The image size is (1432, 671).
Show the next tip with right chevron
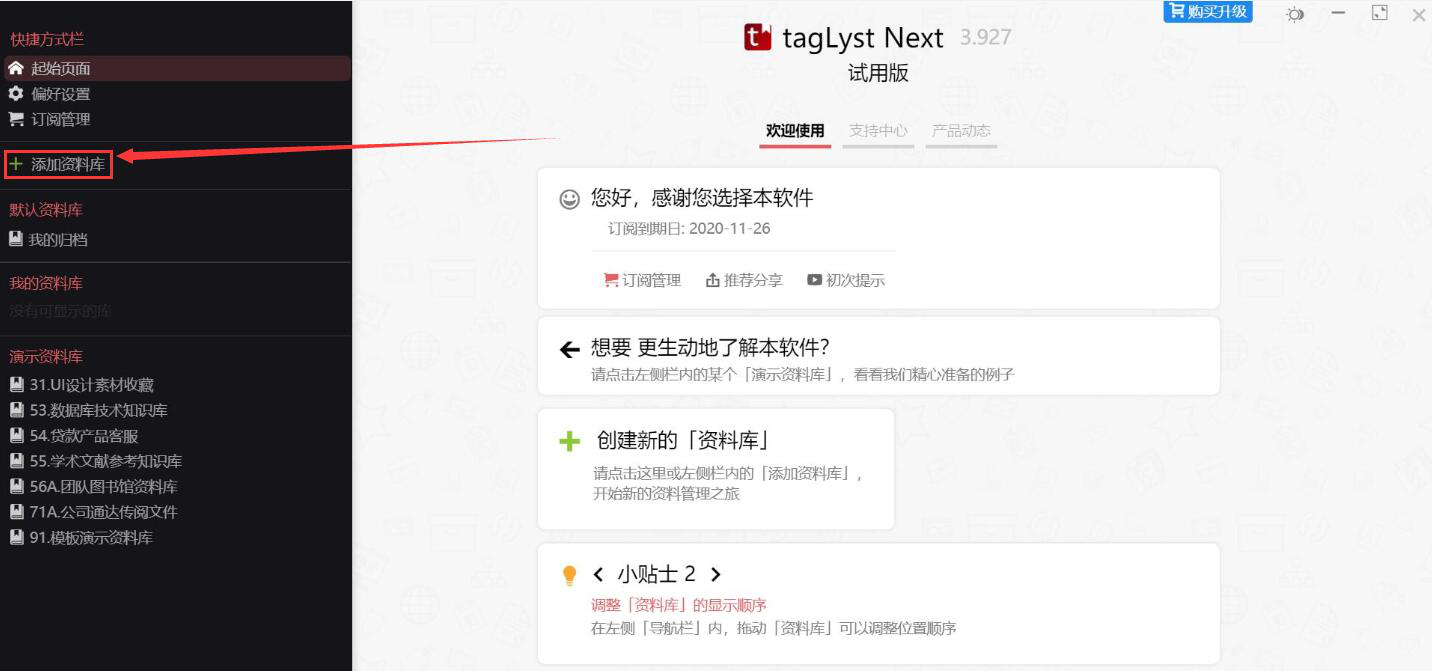click(715, 574)
